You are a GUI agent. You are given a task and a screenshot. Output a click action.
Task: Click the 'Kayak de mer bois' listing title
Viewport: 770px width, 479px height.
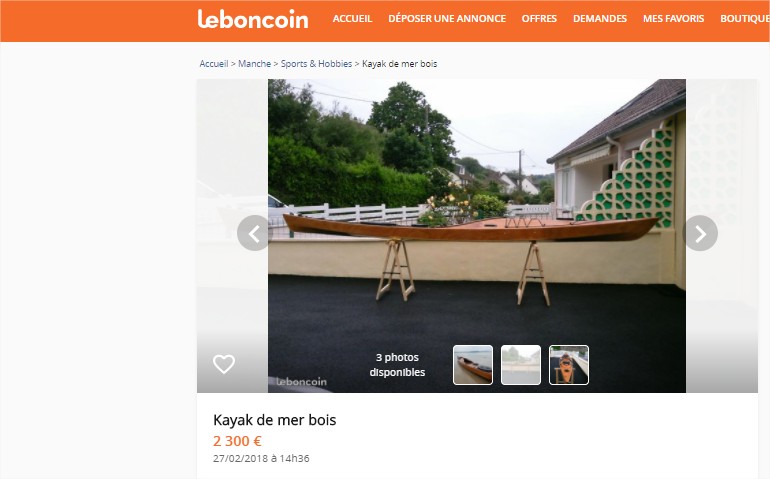tap(275, 420)
